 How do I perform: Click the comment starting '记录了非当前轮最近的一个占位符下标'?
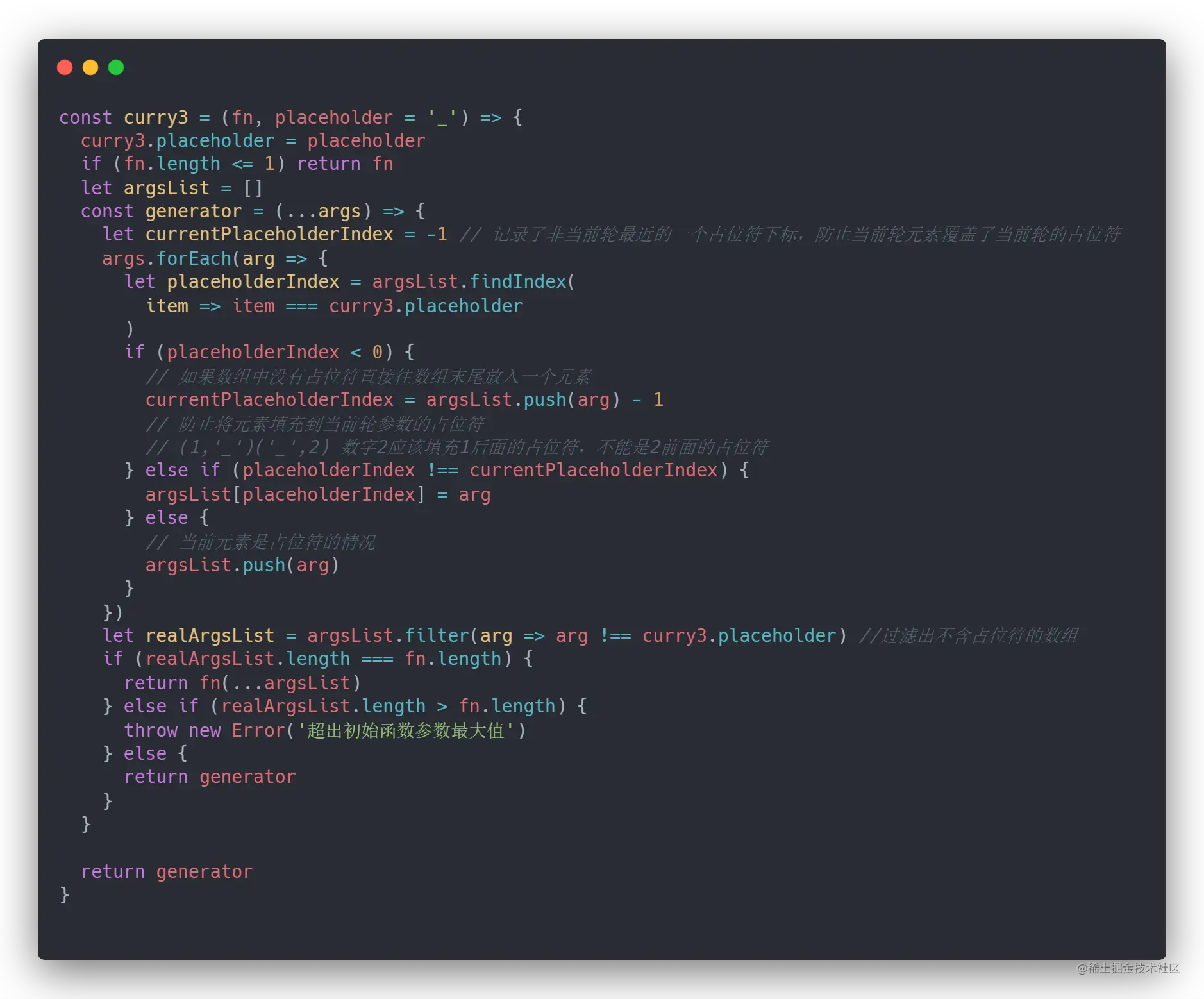tap(790, 235)
